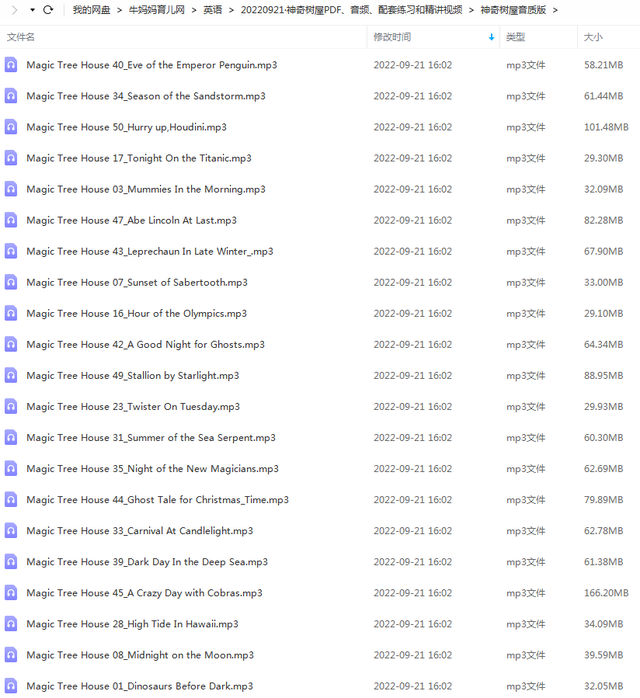
Task: Sort by 文件名 column header
Action: [20, 37]
